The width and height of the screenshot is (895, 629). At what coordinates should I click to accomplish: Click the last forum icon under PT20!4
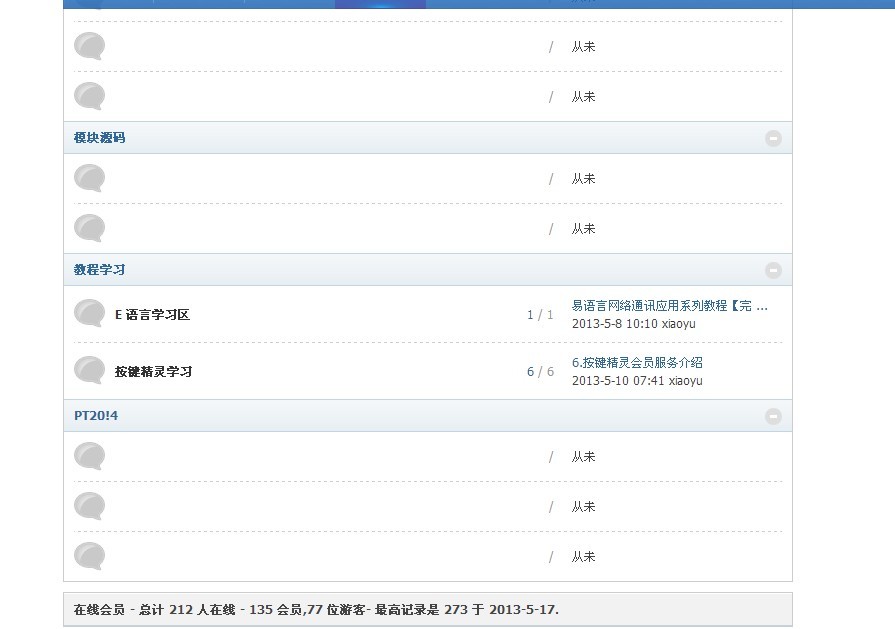click(88, 557)
